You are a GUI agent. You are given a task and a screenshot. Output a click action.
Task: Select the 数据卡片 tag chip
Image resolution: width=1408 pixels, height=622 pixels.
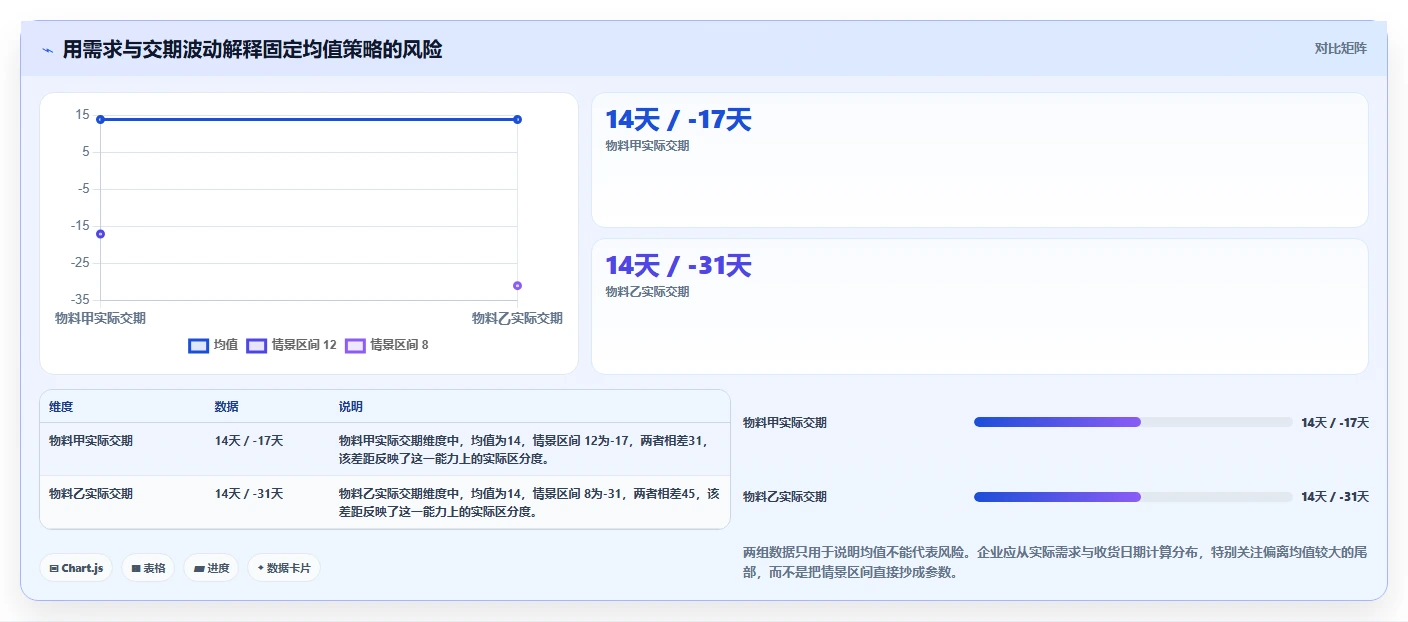point(284,568)
